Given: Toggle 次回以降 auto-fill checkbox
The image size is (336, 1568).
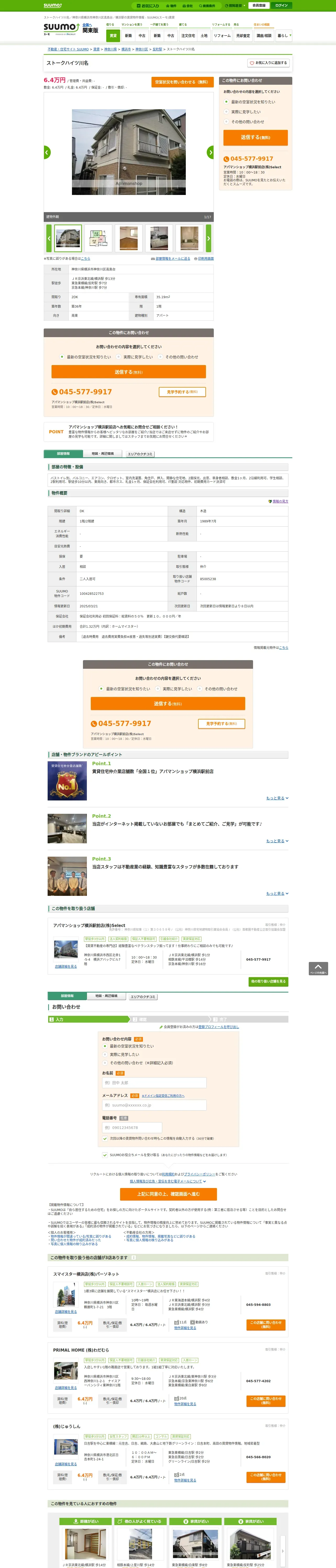Looking at the screenshot, I should 105,1138.
